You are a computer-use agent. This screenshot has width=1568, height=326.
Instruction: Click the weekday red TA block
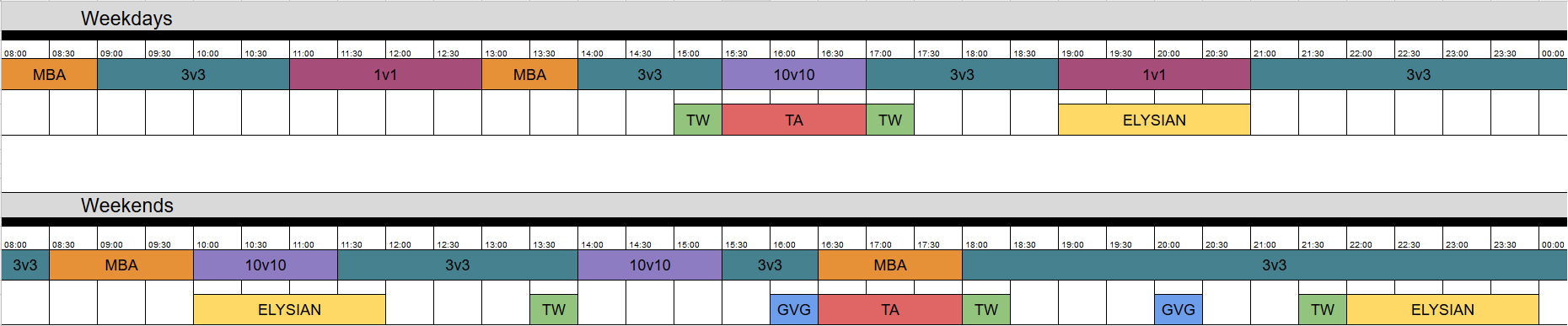tap(794, 120)
